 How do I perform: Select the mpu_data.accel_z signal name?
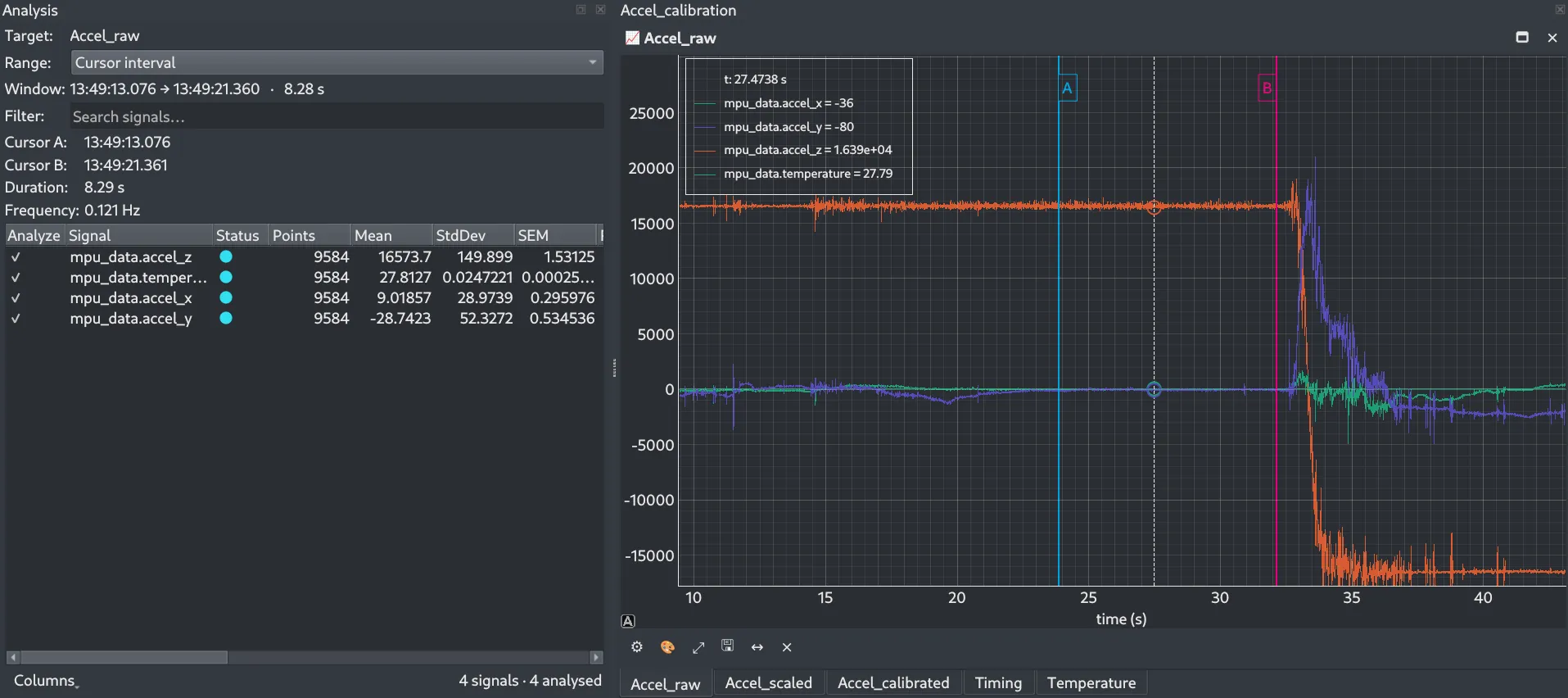pyautogui.click(x=131, y=257)
